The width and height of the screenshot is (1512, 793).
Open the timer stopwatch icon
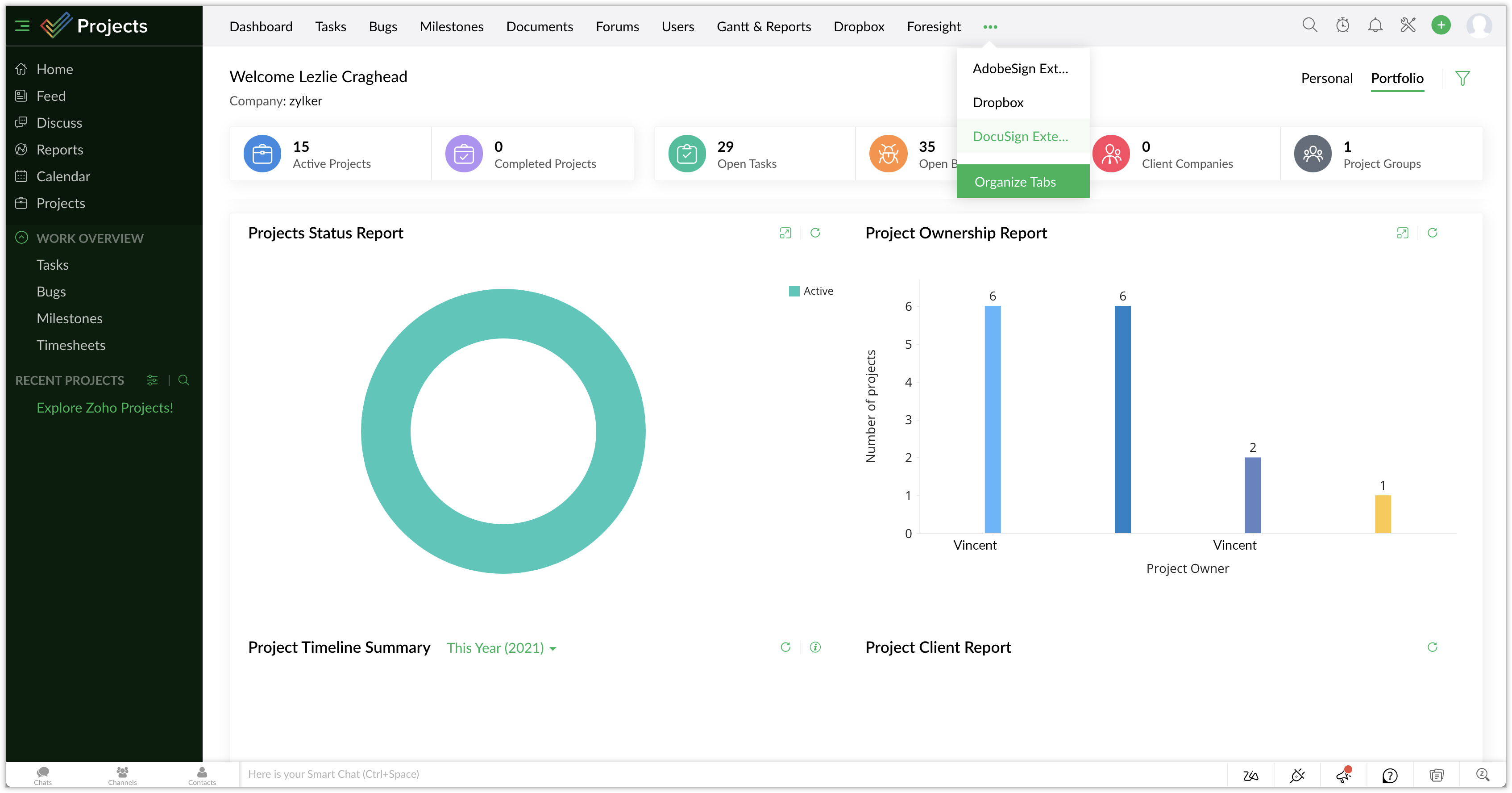pyautogui.click(x=1342, y=25)
